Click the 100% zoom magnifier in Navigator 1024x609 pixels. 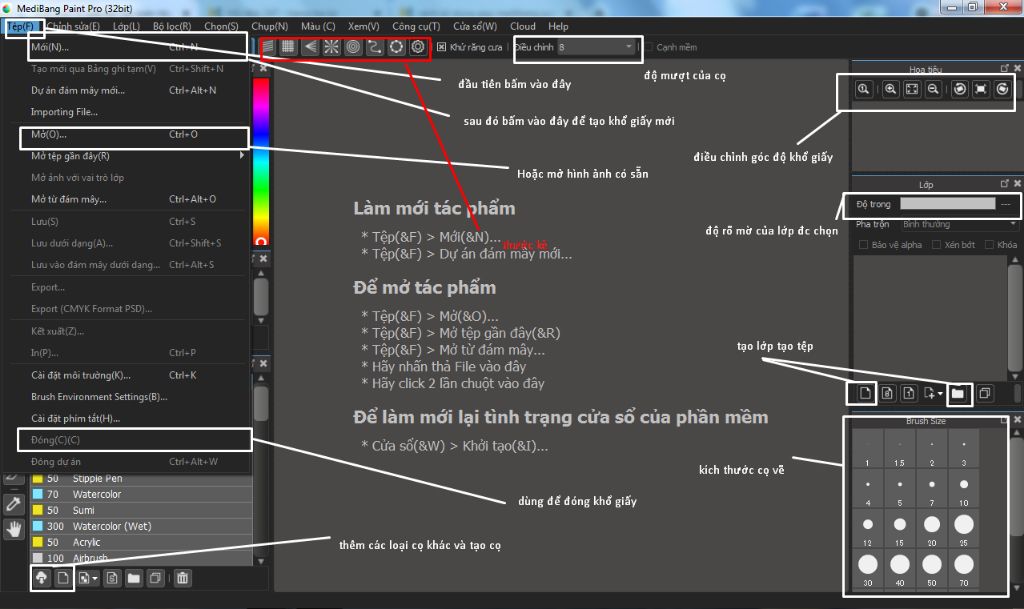(x=863, y=89)
